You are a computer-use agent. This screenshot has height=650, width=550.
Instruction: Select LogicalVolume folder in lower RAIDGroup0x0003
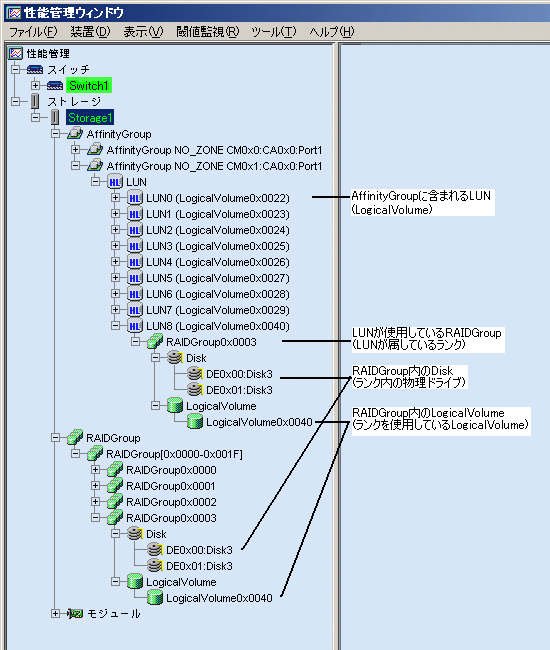(x=181, y=582)
